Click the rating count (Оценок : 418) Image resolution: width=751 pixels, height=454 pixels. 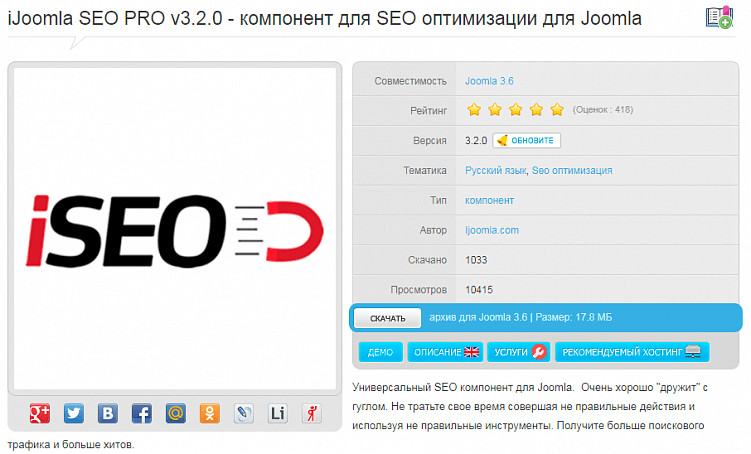coord(603,110)
